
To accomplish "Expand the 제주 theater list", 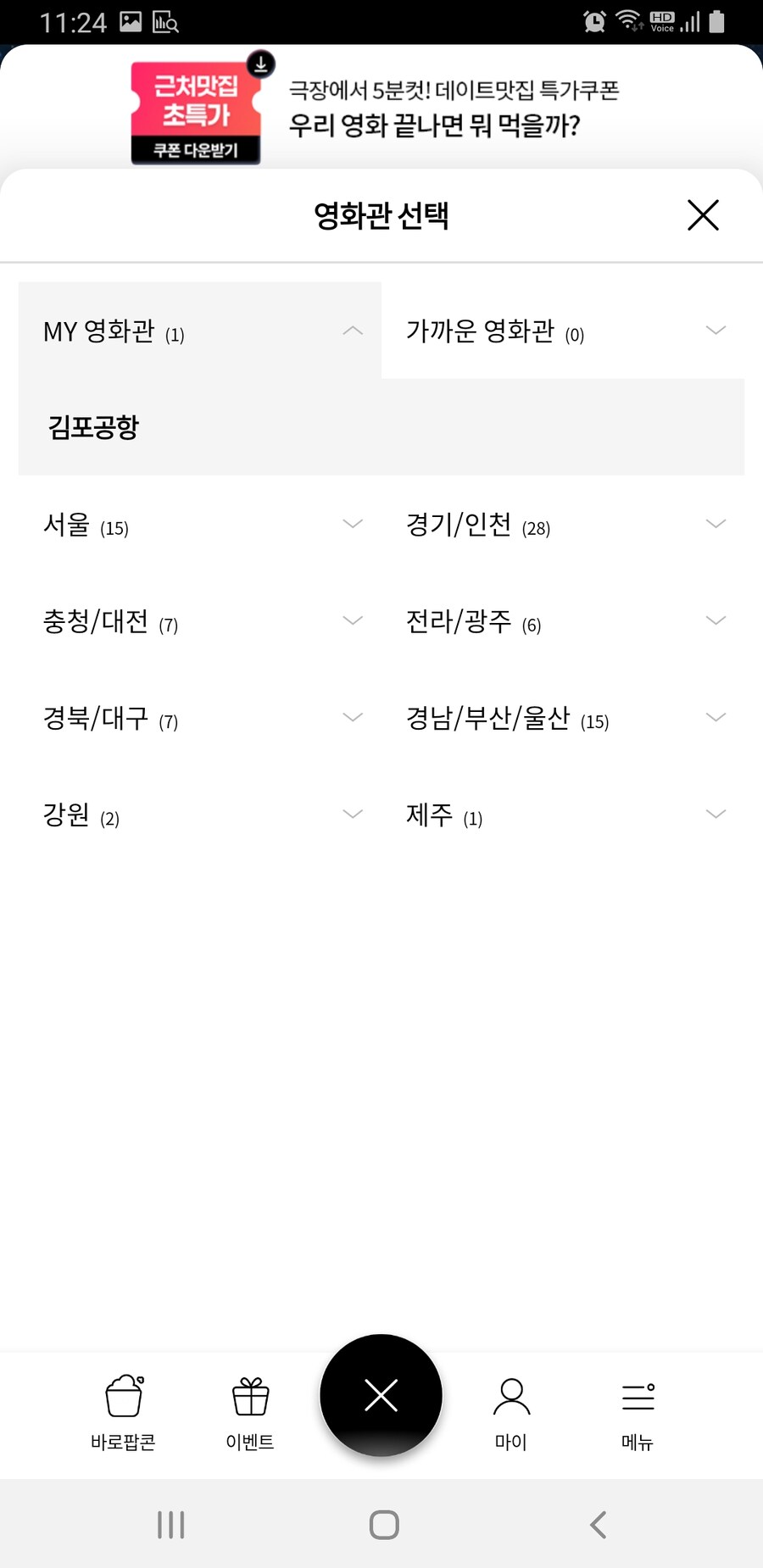I will click(563, 814).
